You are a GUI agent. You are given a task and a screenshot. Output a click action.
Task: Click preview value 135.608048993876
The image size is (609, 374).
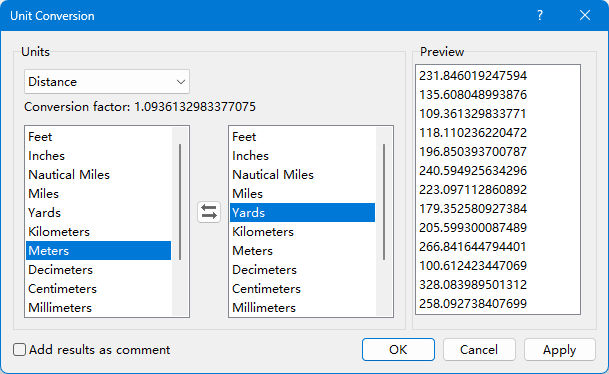coord(473,94)
